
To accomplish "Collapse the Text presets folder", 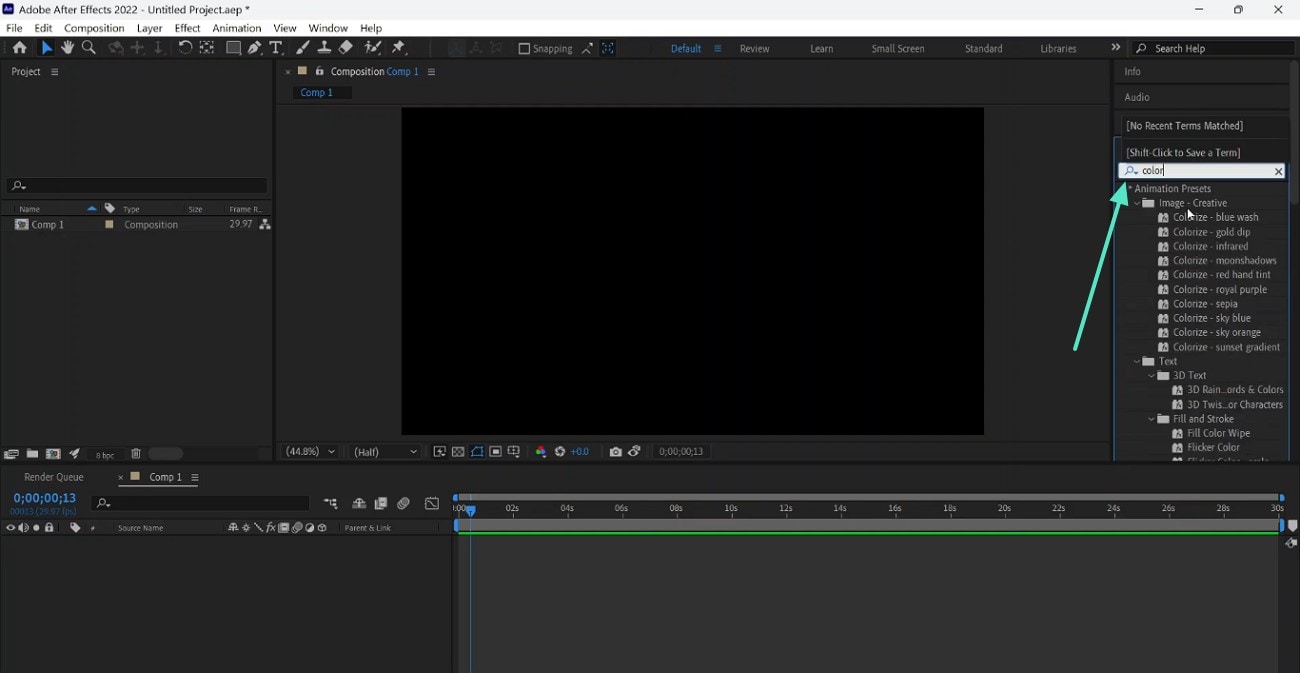I will [x=1138, y=362].
